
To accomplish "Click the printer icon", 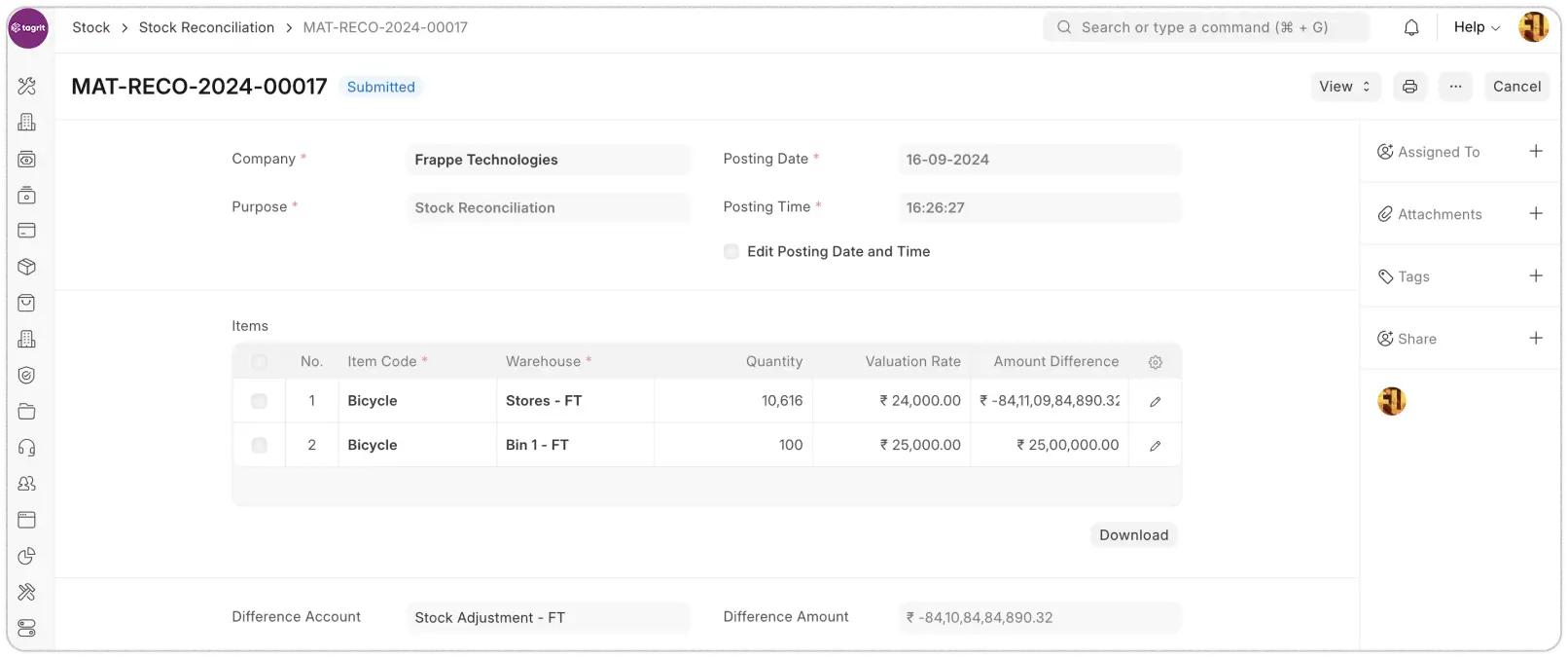I will (x=1409, y=87).
